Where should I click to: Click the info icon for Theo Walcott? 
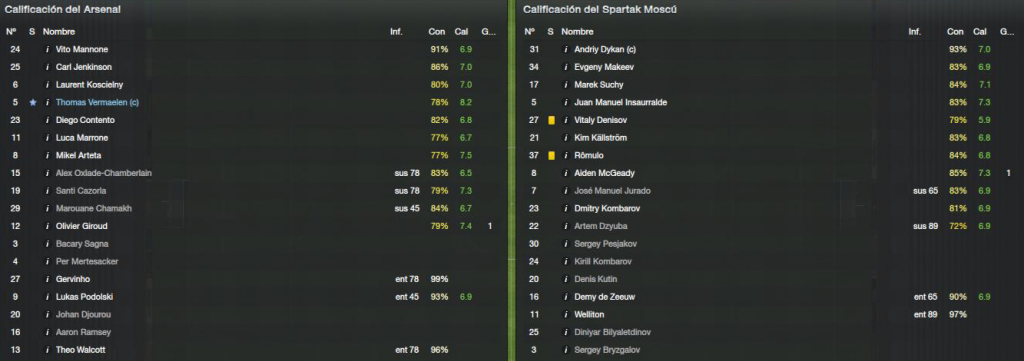click(x=48, y=350)
